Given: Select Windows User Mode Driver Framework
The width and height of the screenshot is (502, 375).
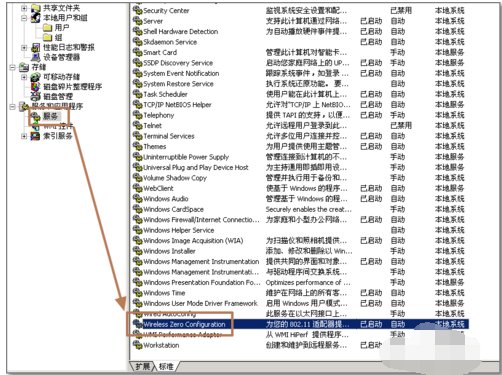Looking at the screenshot, I should pos(200,303).
